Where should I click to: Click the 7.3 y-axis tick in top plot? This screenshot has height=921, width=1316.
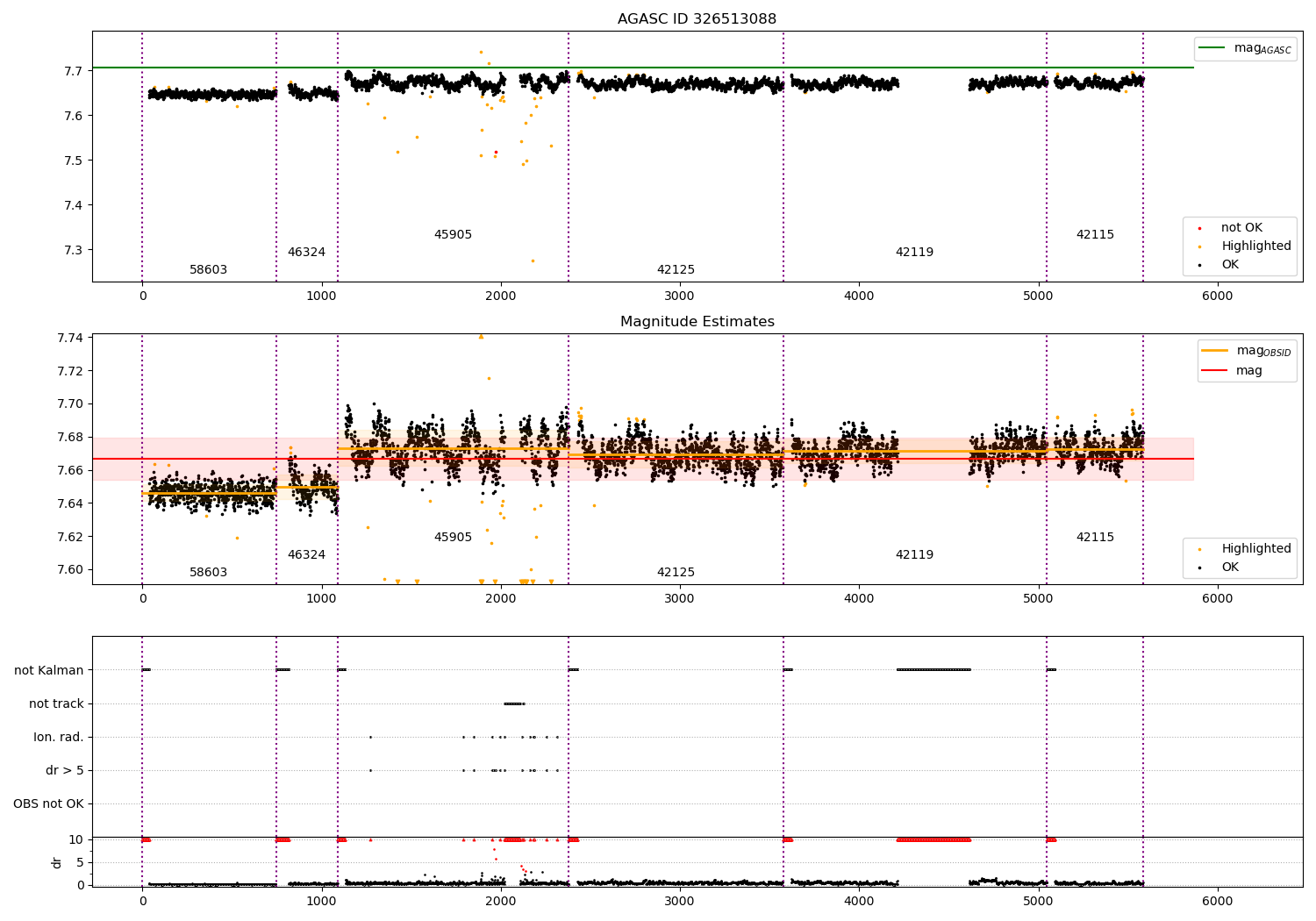(75, 250)
